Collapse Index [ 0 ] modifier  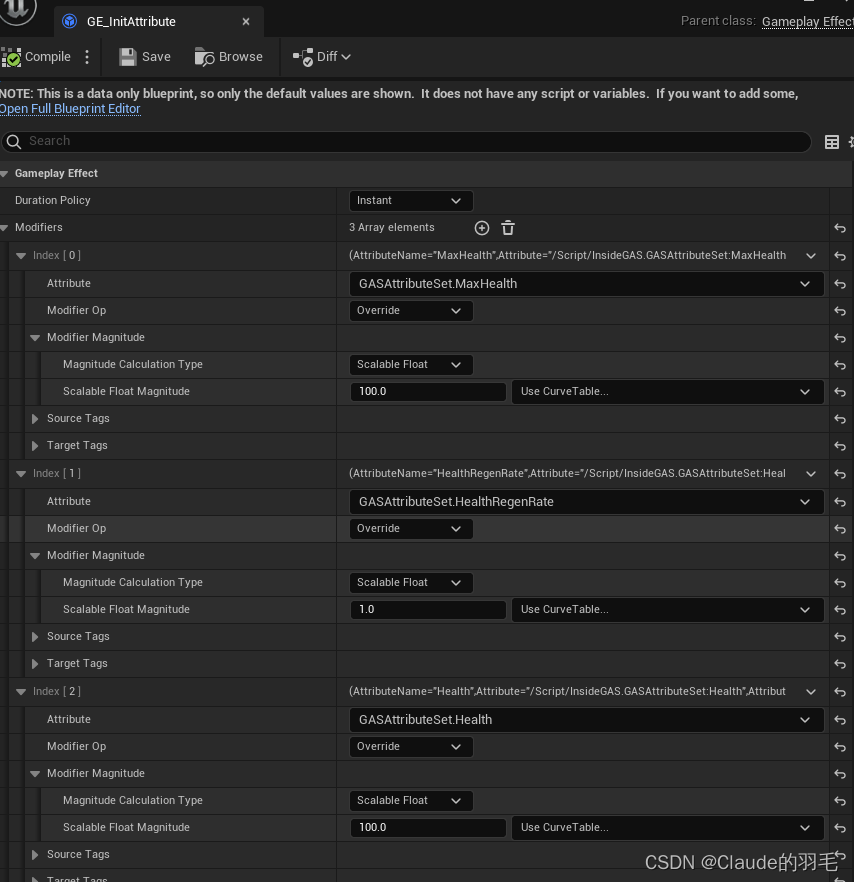point(21,255)
